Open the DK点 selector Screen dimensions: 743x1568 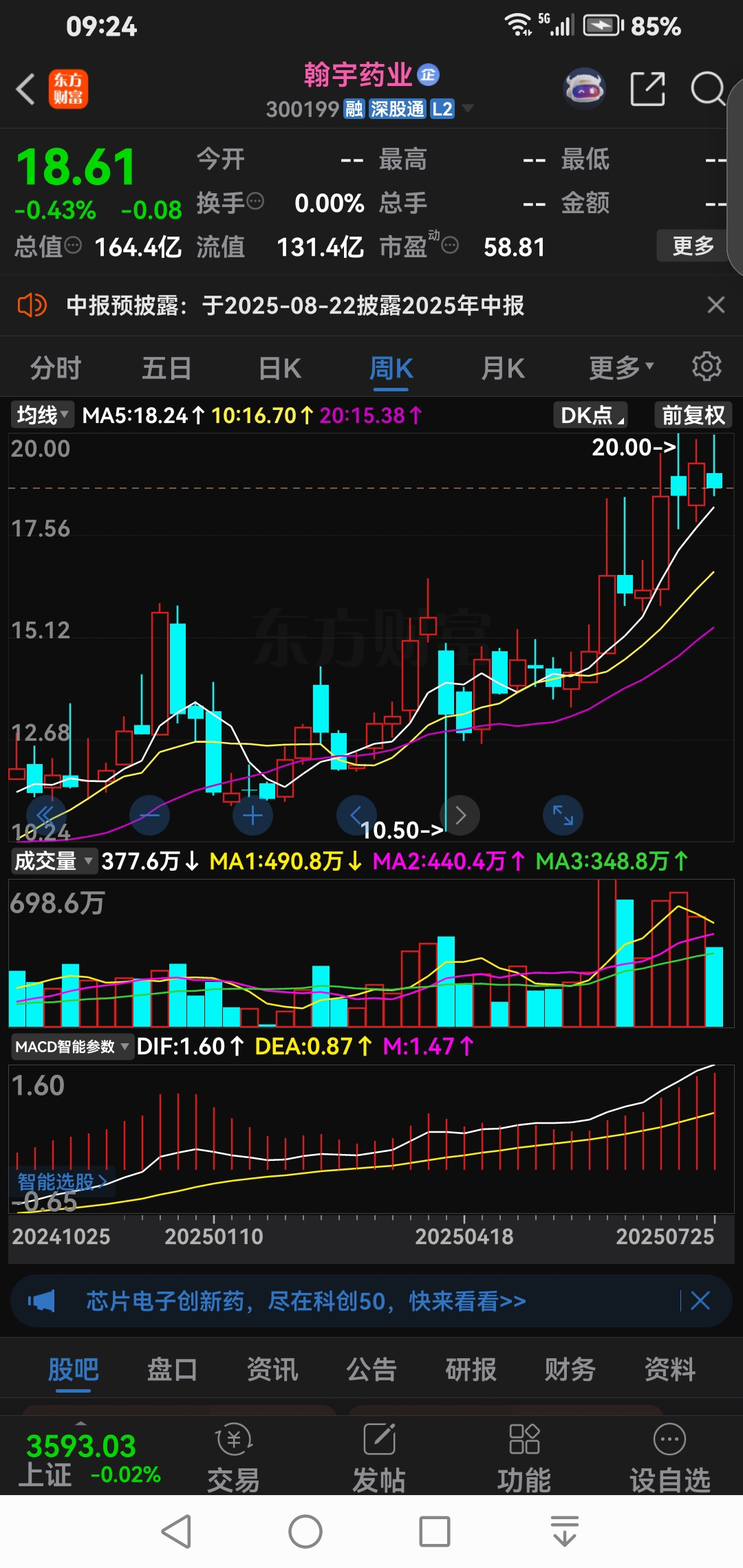pyautogui.click(x=592, y=415)
